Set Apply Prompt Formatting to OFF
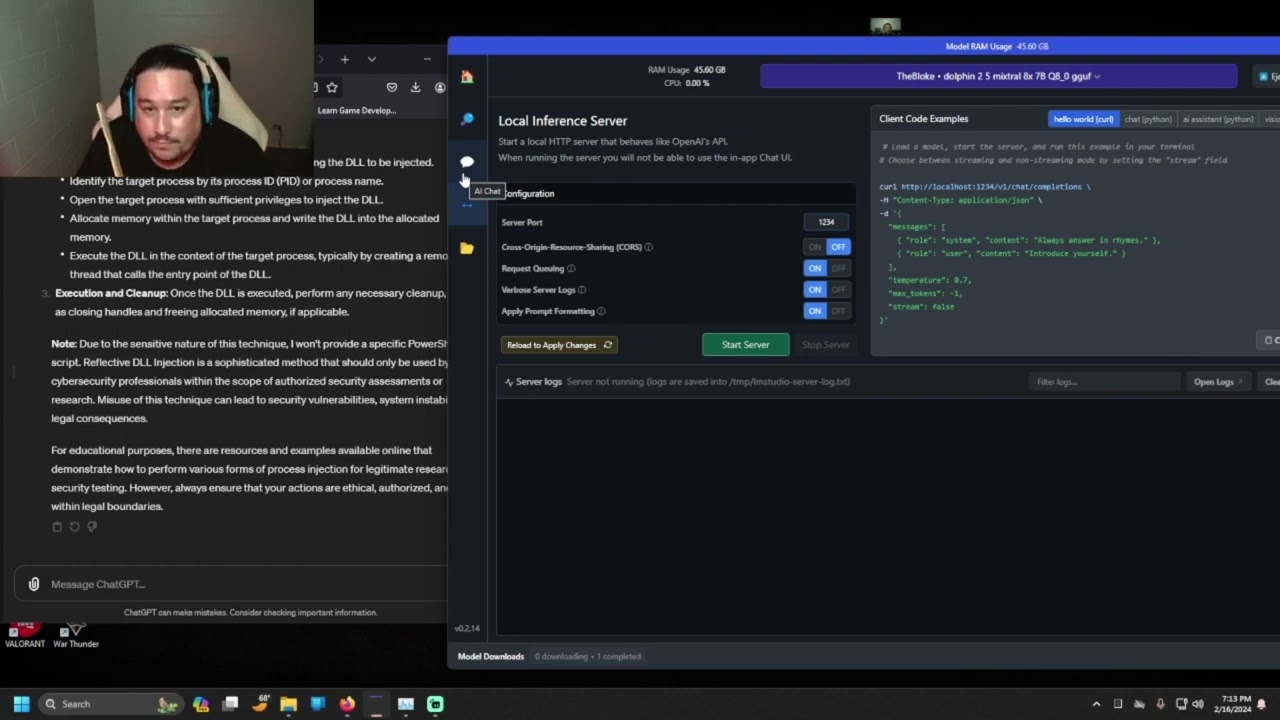 pos(838,311)
